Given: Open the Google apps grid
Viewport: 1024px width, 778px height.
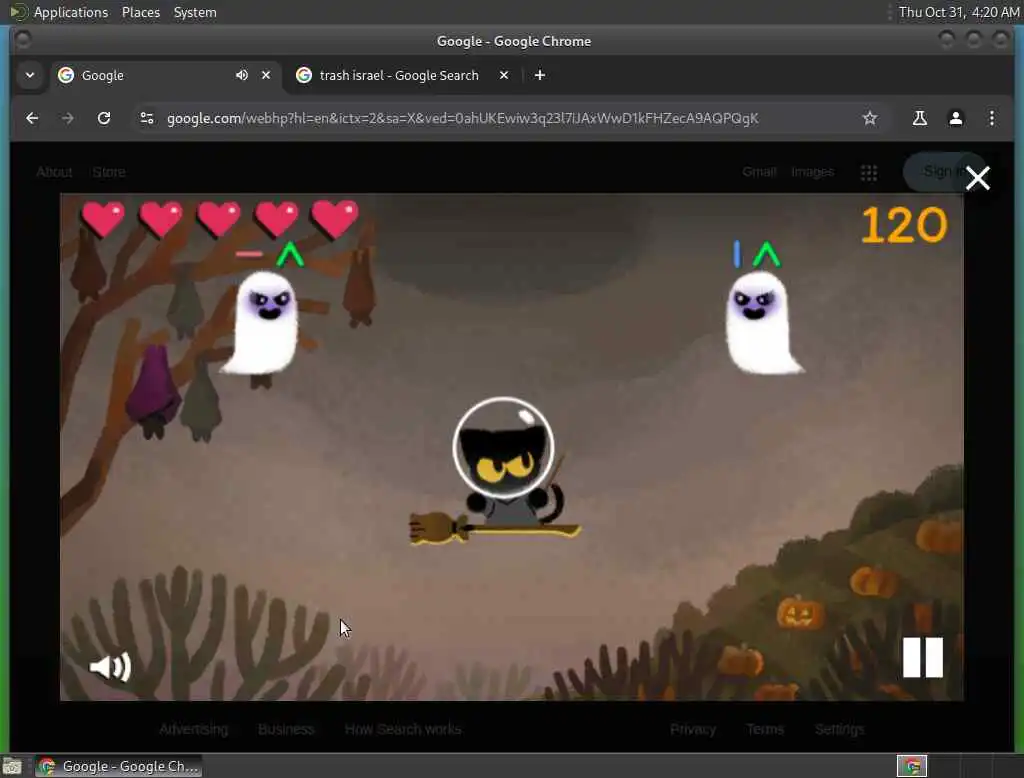Looking at the screenshot, I should [869, 172].
